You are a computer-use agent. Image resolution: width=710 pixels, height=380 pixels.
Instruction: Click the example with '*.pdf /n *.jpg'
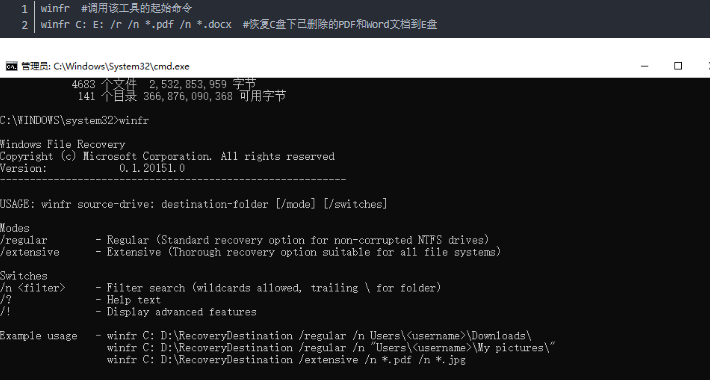tap(286, 360)
